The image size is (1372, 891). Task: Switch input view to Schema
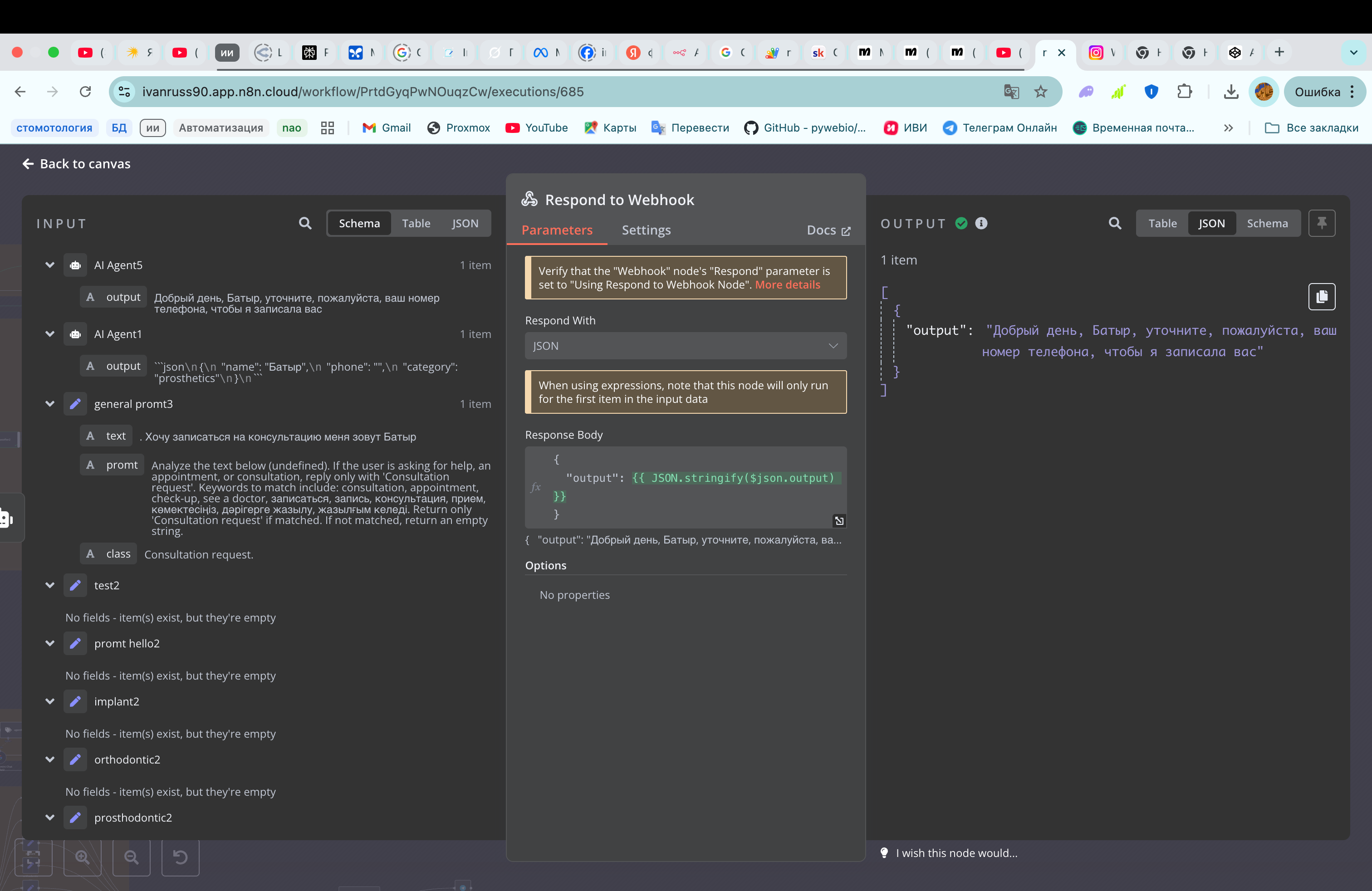359,223
